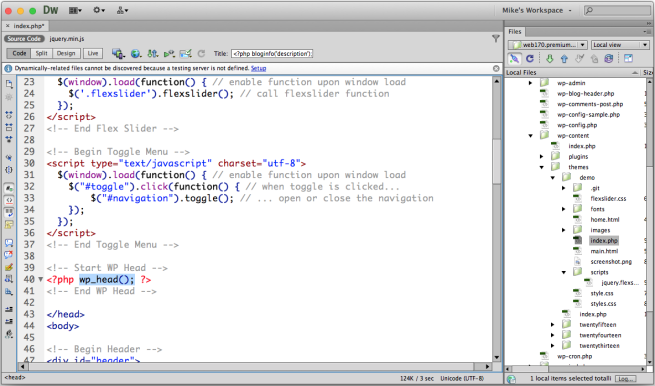Dismiss the info bar with its X icon
This screenshot has height=386, width=655.
pyautogui.click(x=496, y=68)
